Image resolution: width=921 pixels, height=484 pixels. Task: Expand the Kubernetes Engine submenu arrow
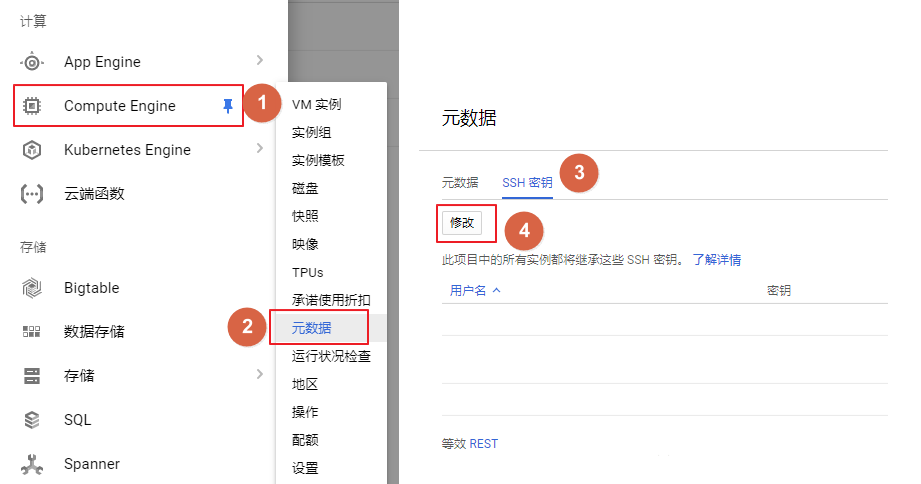tap(260, 148)
